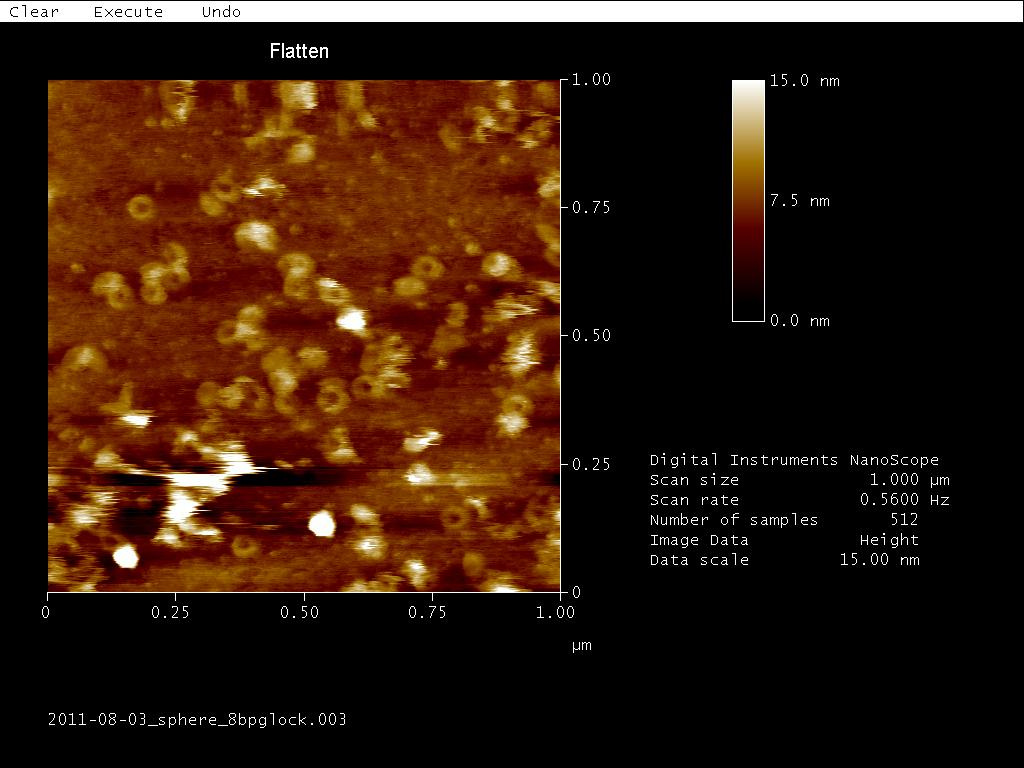Click the height color scale bar

tap(748, 200)
